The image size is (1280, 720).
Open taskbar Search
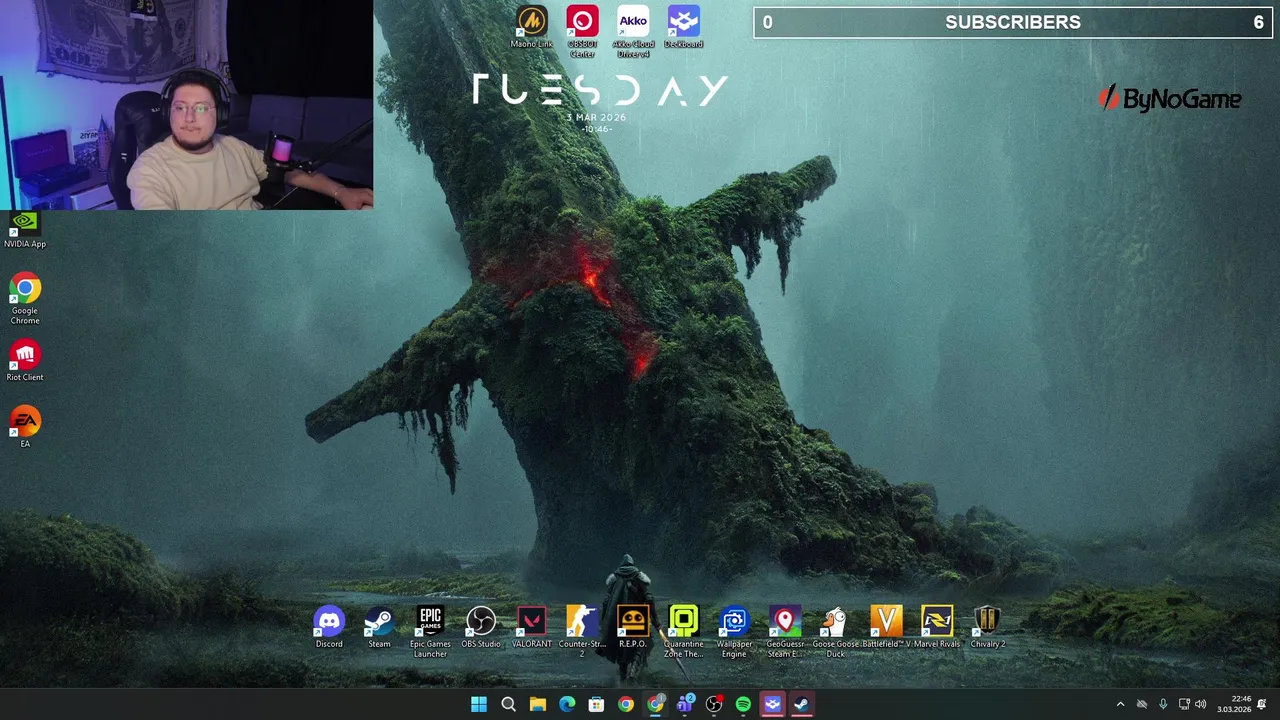tap(508, 705)
